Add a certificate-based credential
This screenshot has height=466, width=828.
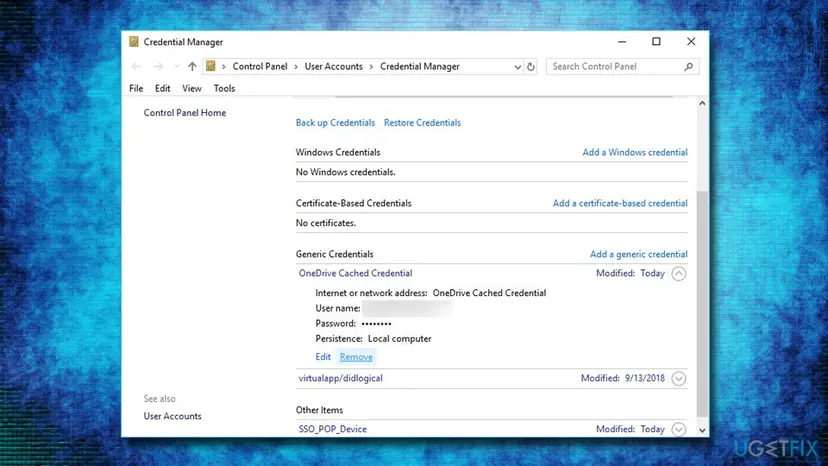pos(620,203)
